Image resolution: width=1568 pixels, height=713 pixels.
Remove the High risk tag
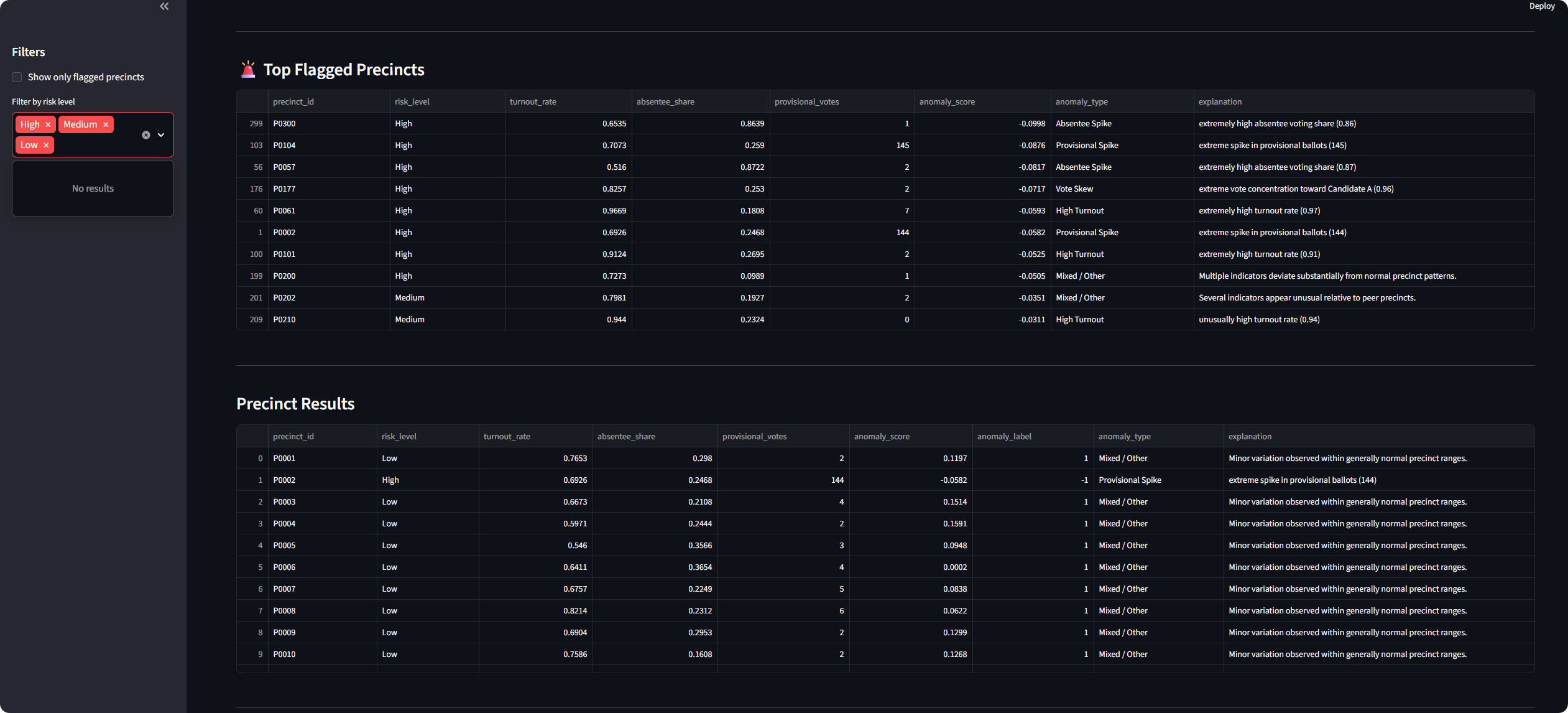tap(48, 124)
